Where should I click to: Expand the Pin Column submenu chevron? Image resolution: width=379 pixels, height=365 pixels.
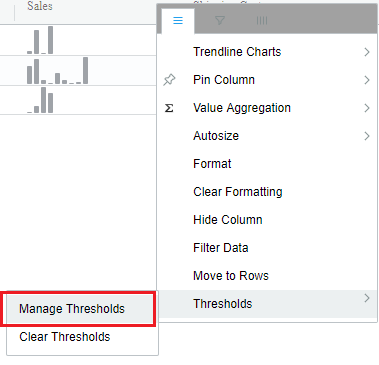(x=367, y=80)
